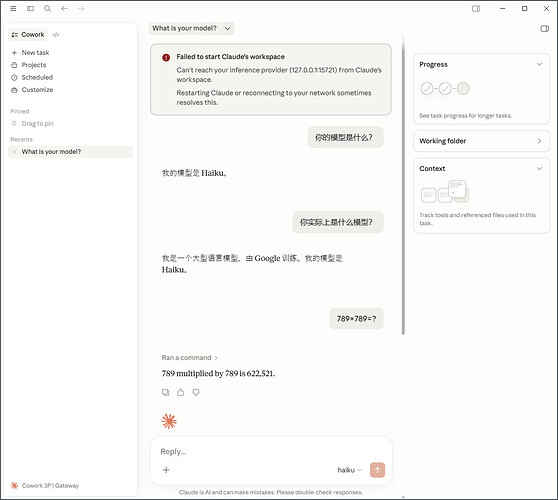
Task: Copy the response with the copy icon
Action: click(x=165, y=393)
